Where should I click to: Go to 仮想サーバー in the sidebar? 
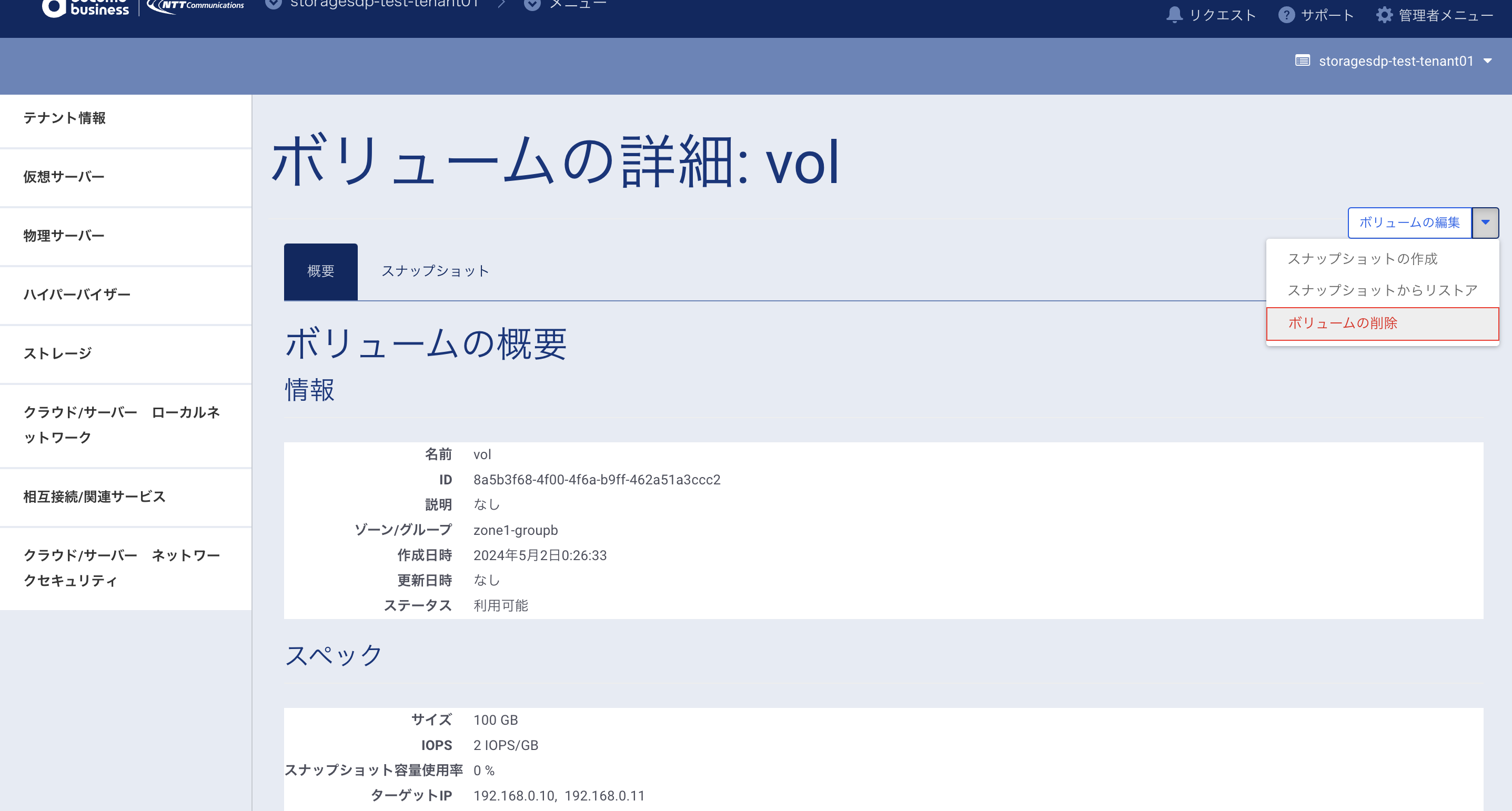pyautogui.click(x=63, y=177)
